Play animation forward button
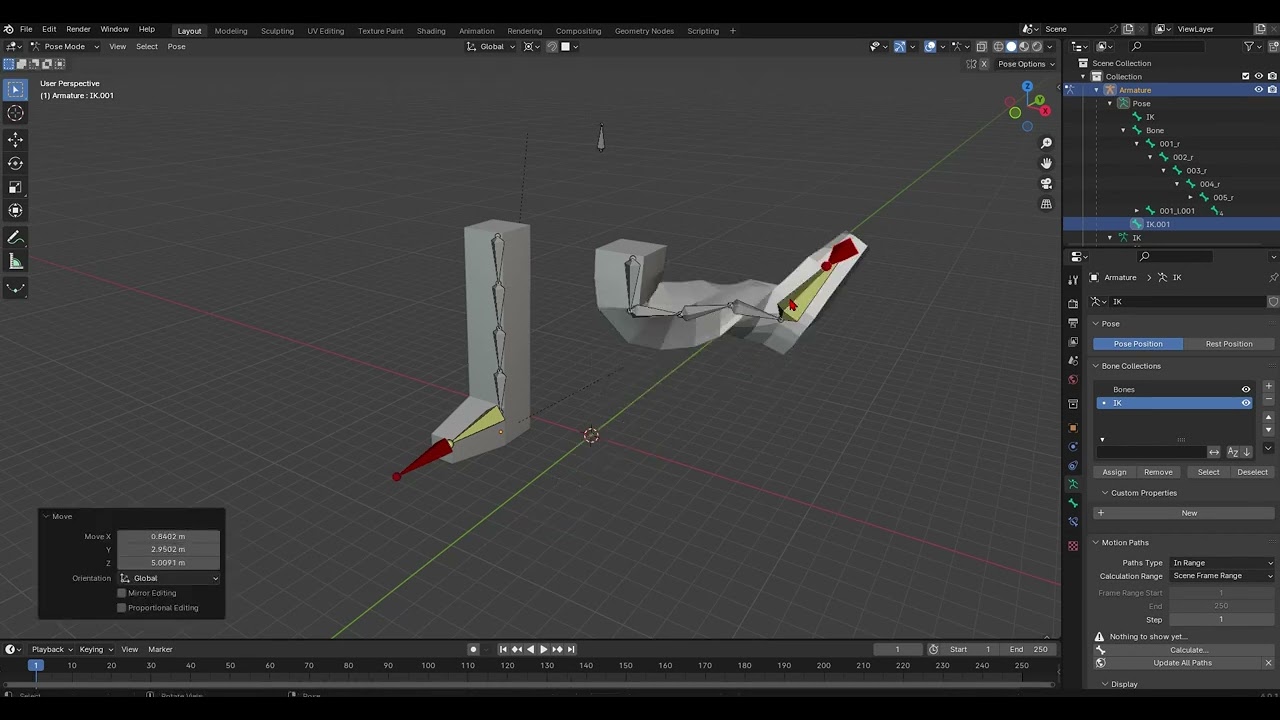Viewport: 1280px width, 720px height. coord(544,649)
